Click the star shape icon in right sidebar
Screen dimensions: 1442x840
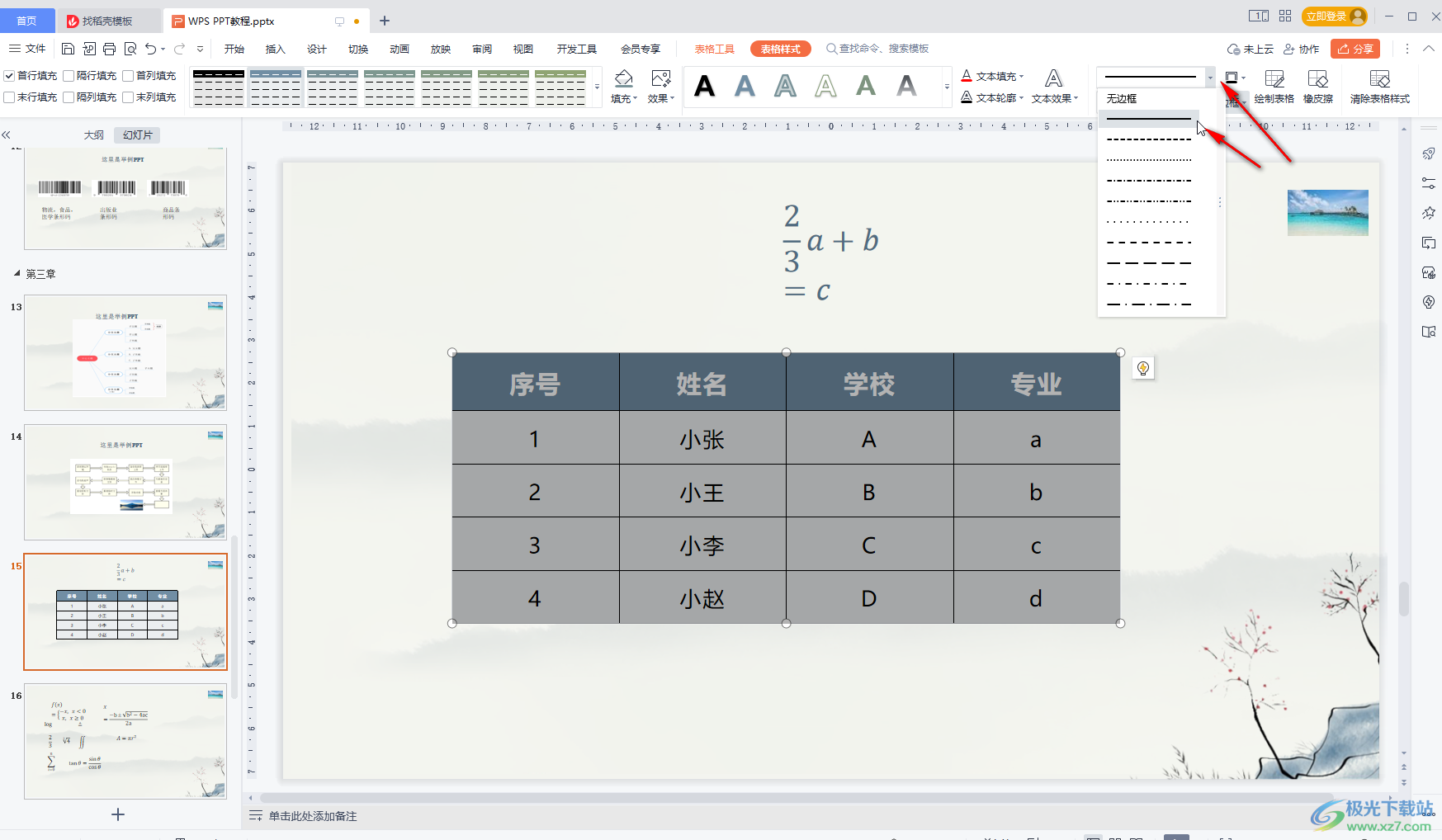tap(1429, 213)
